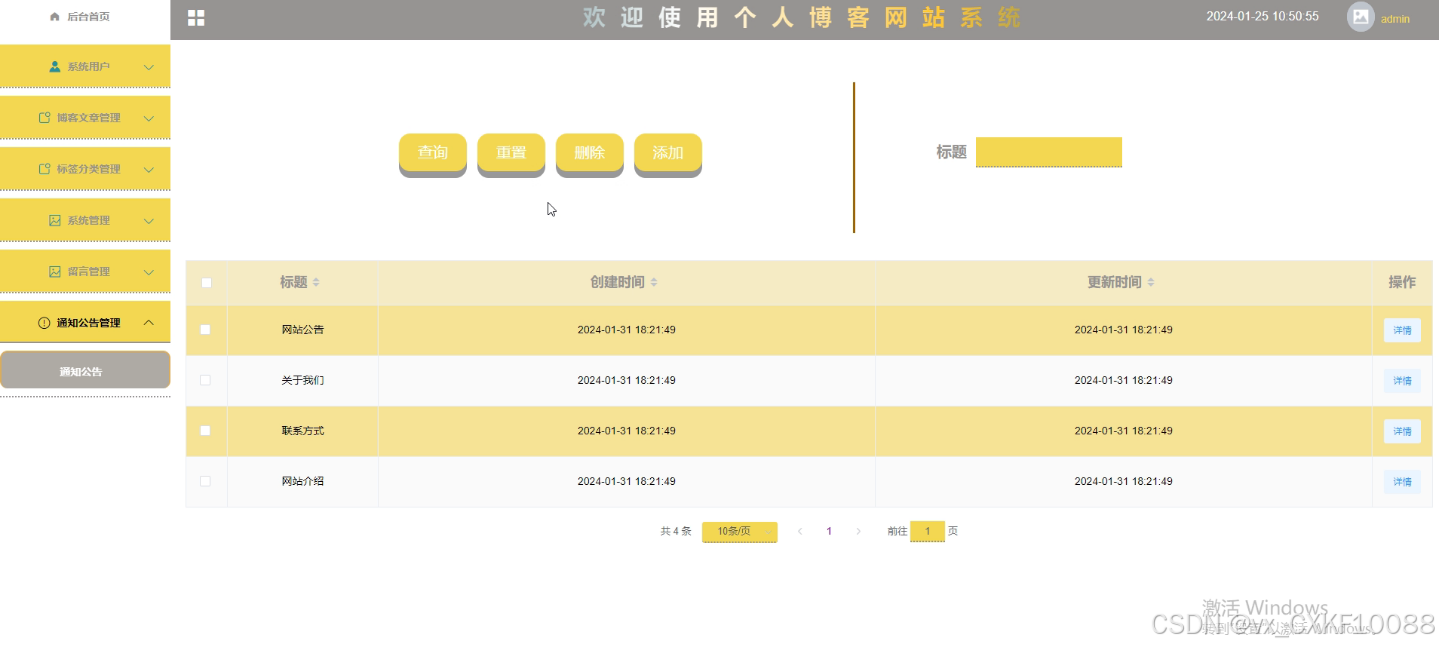Click the 关于我们 title cell
This screenshot has height=650, width=1439.
point(303,380)
